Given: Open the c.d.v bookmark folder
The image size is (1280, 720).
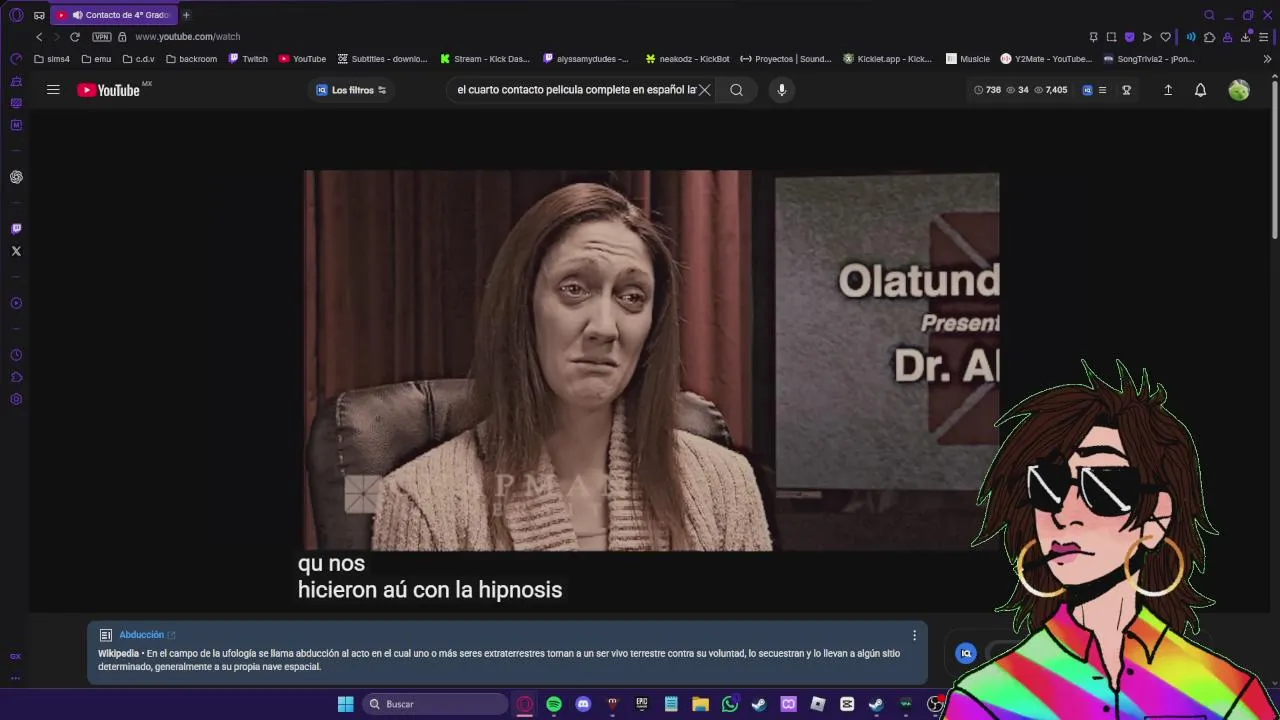Looking at the screenshot, I should click(x=138, y=59).
